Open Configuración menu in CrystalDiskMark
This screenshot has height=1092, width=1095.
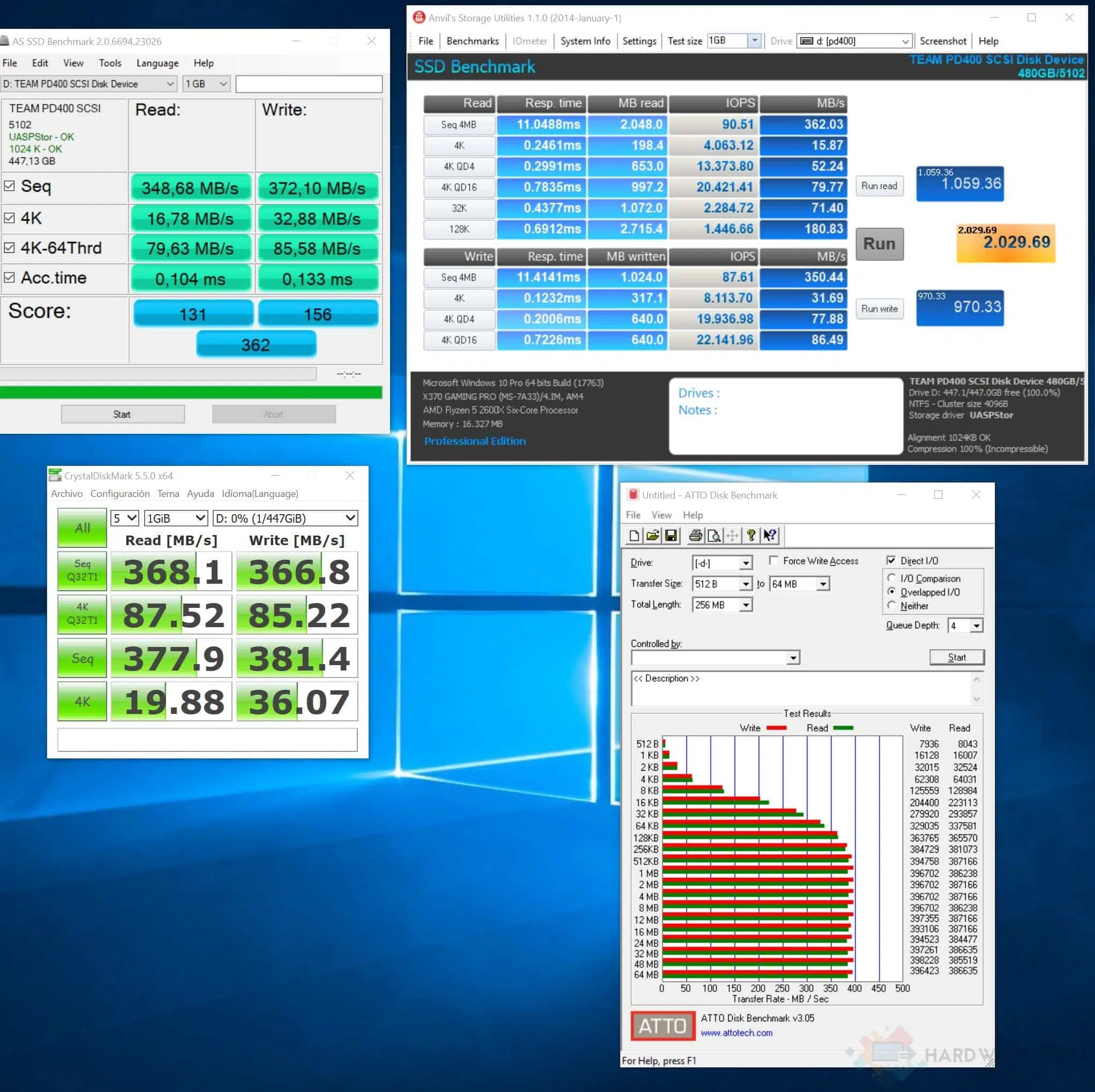click(120, 494)
